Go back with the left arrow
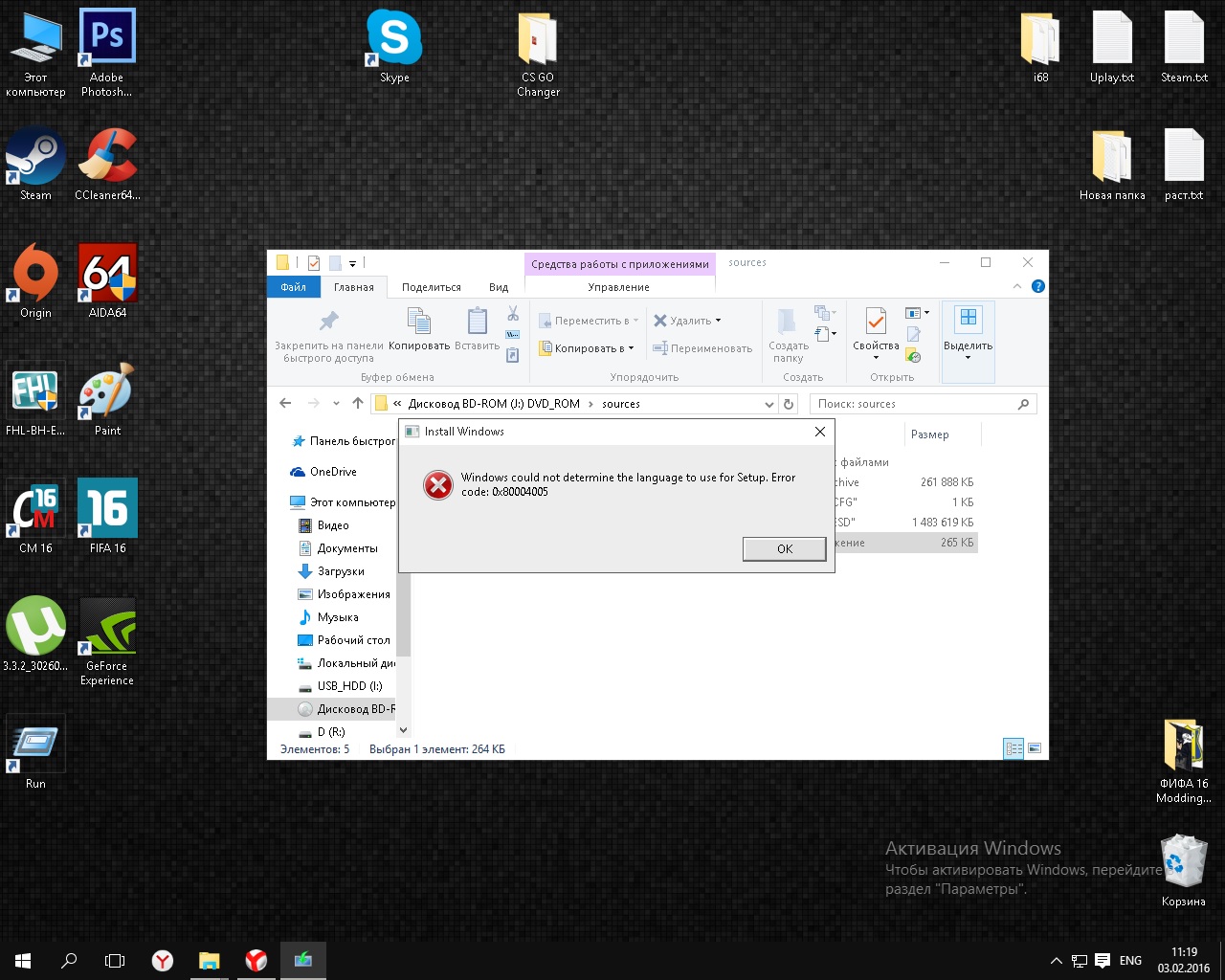Viewport: 1225px width, 980px height. point(285,403)
